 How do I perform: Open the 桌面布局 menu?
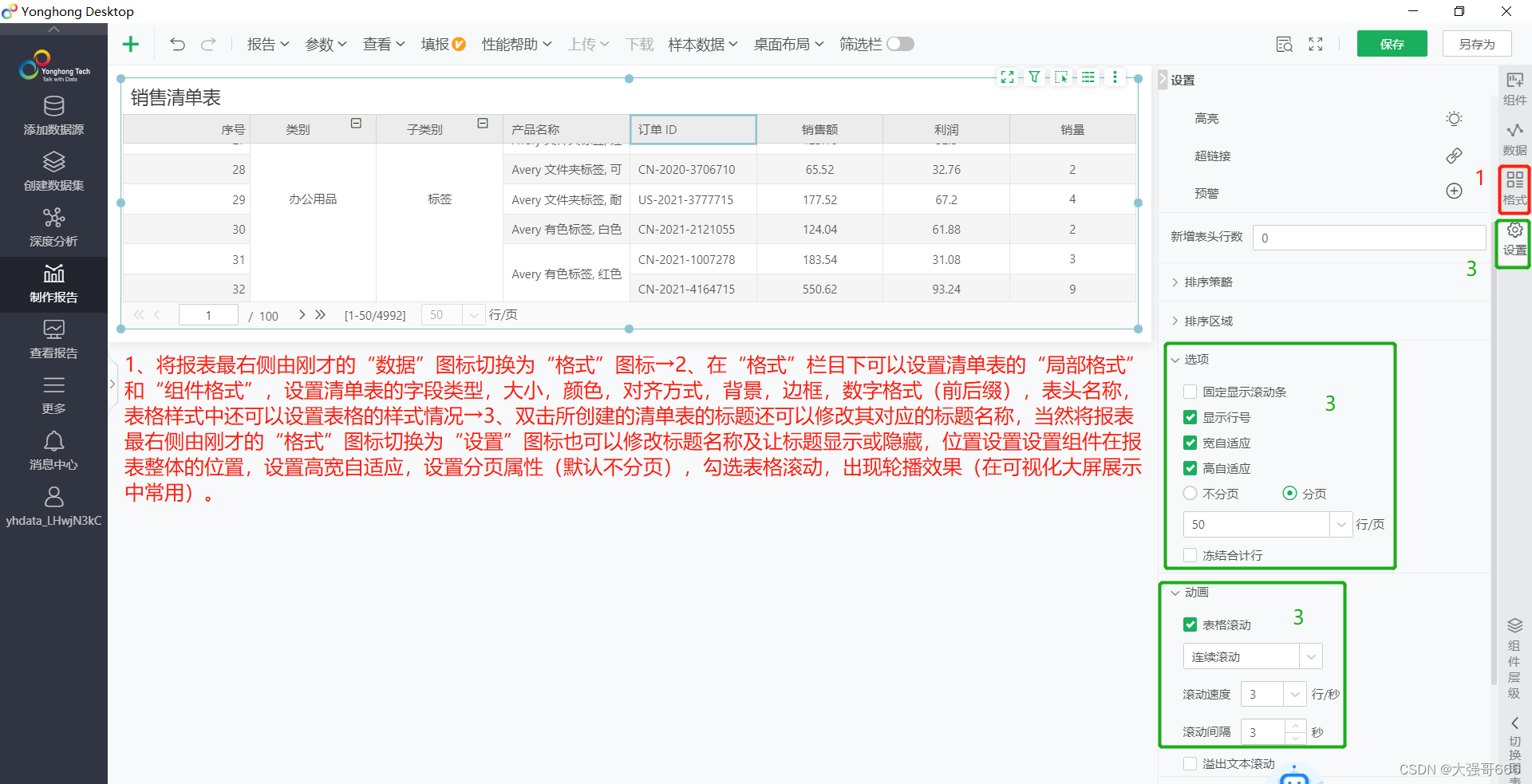pos(788,44)
